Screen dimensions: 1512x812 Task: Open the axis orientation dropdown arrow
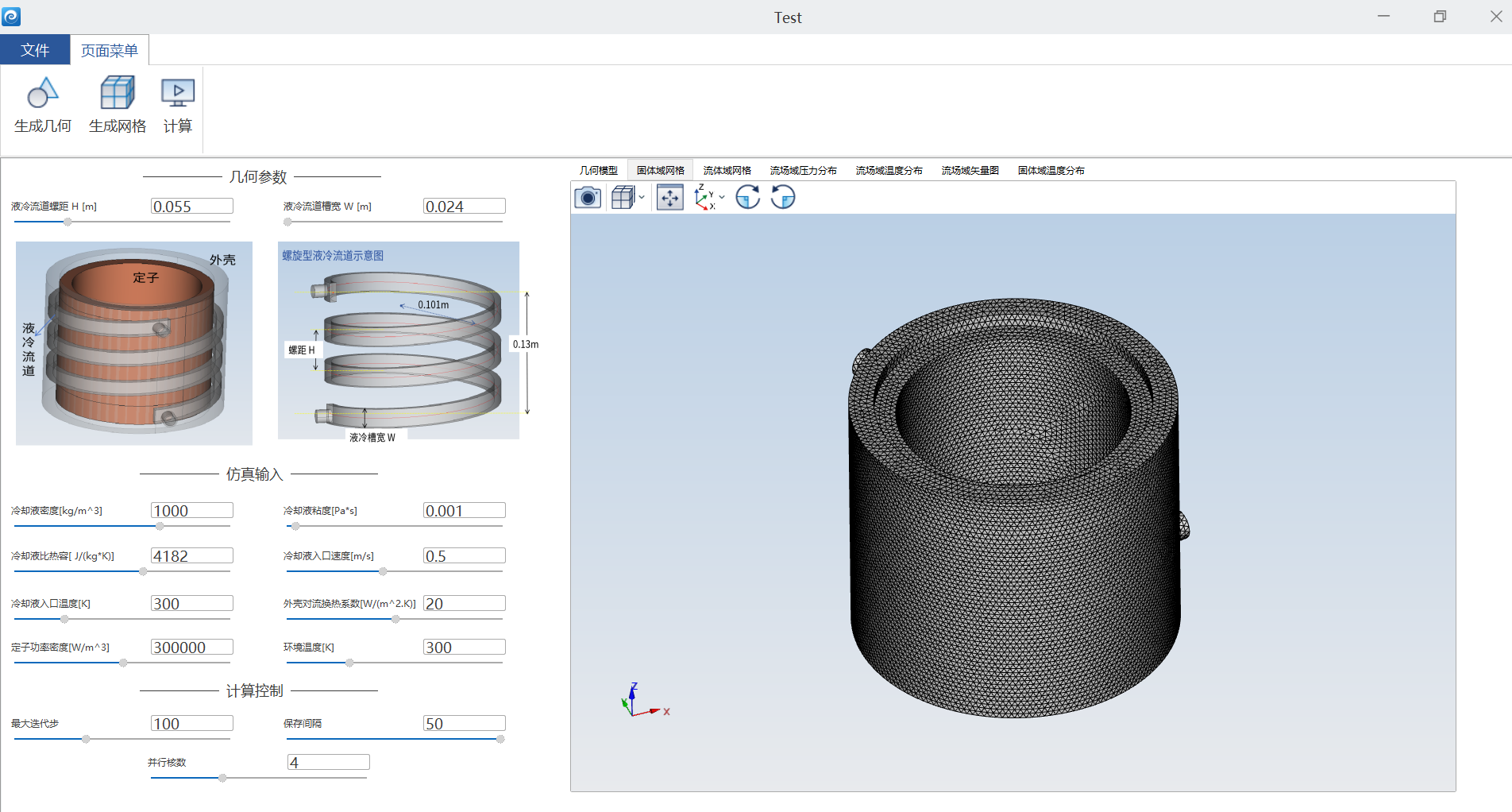coord(722,197)
